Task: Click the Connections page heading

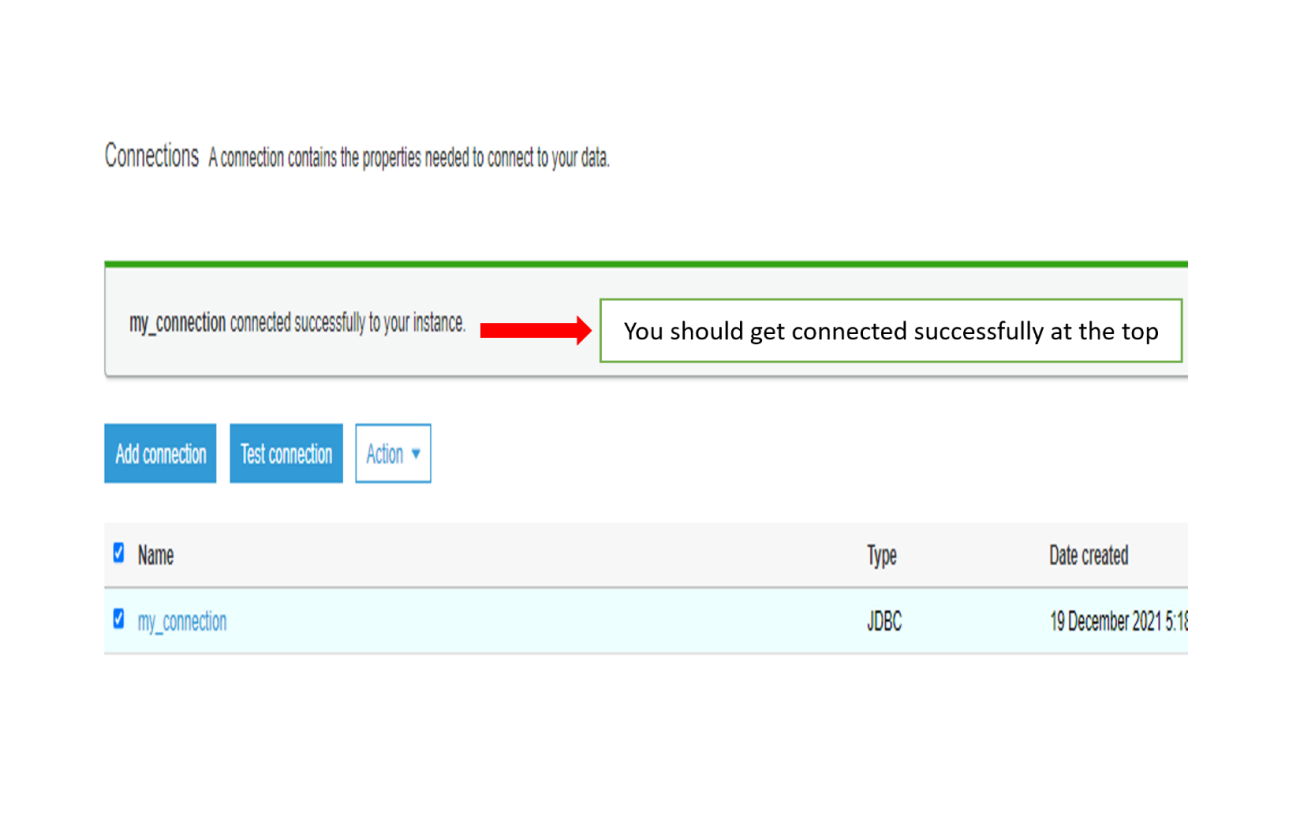Action: (152, 156)
